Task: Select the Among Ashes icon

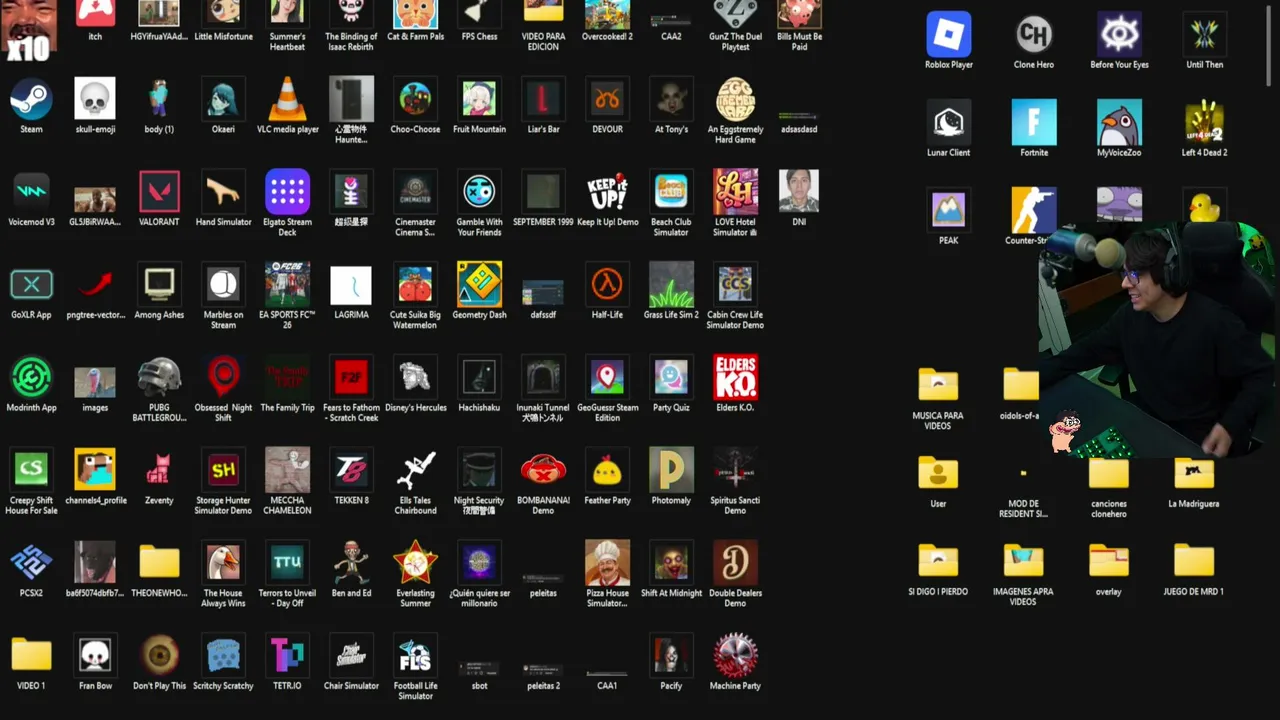Action: [x=159, y=285]
